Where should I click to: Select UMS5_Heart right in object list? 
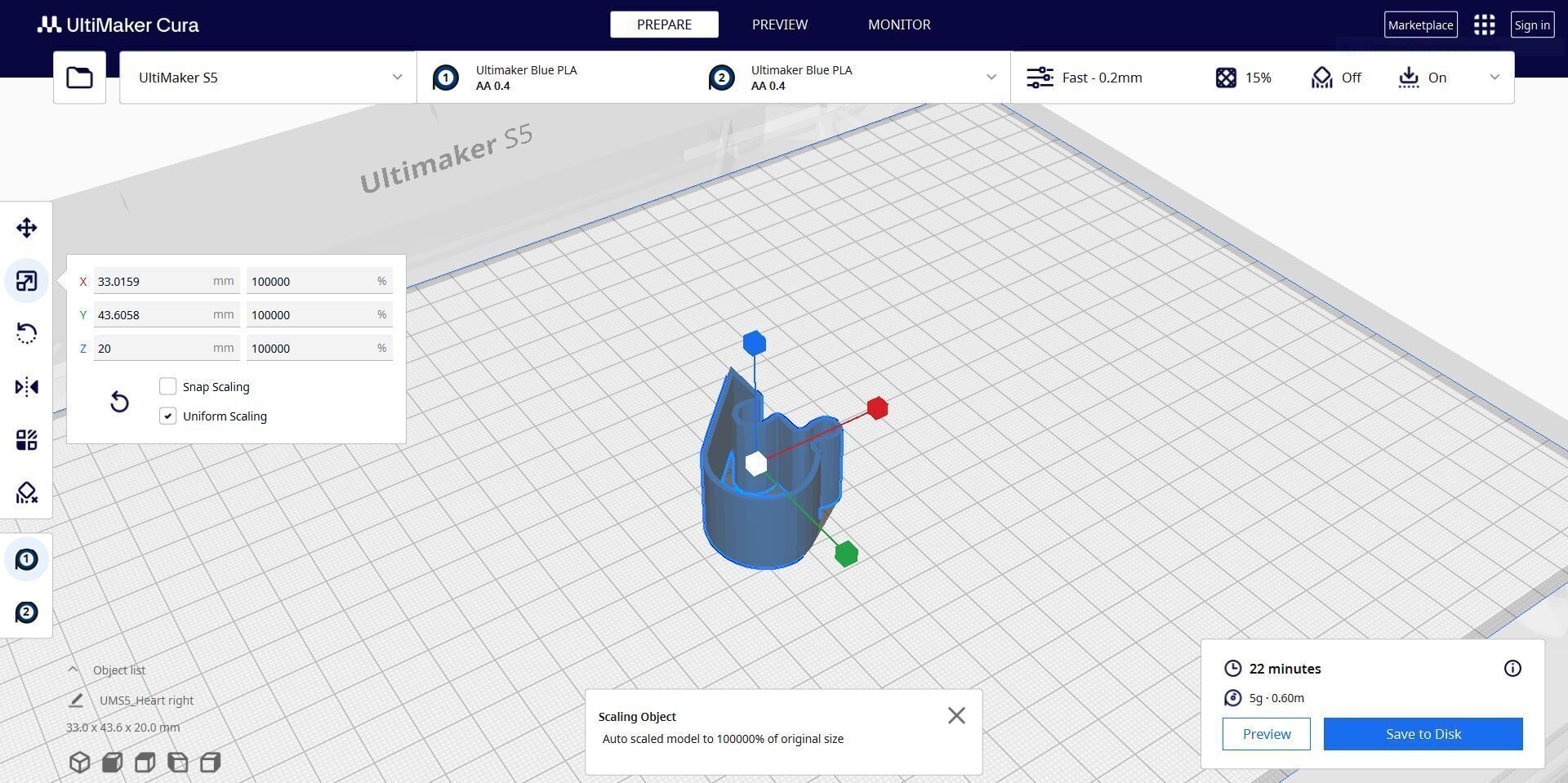(147, 701)
